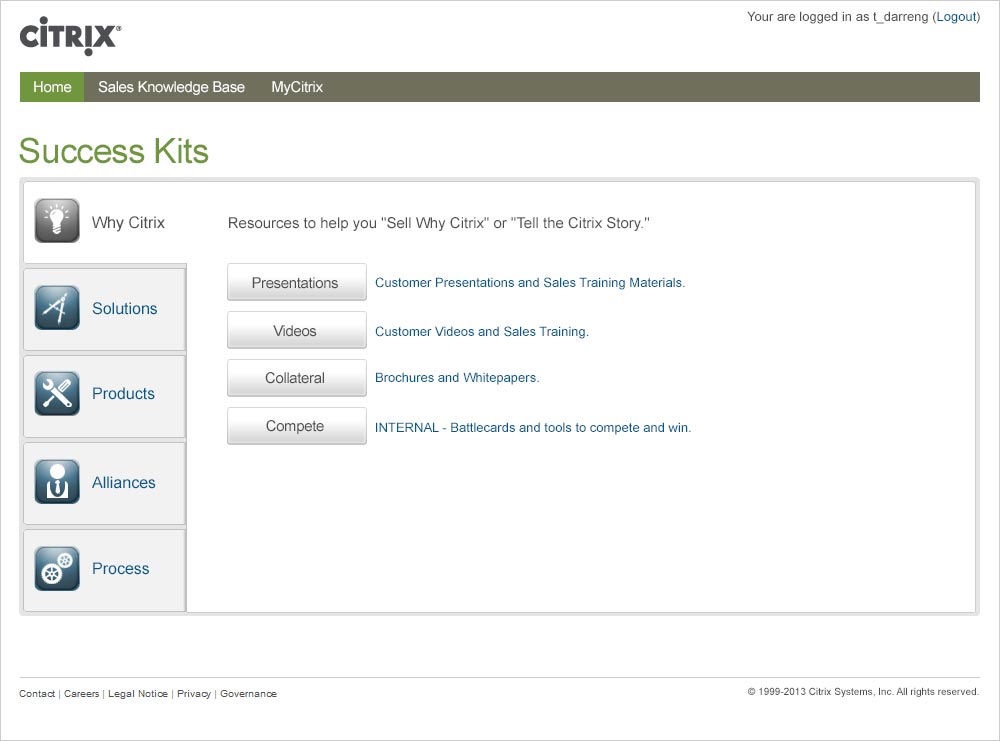The height and width of the screenshot is (741, 1000).
Task: Select the Why Citrix tab label
Action: [128, 223]
